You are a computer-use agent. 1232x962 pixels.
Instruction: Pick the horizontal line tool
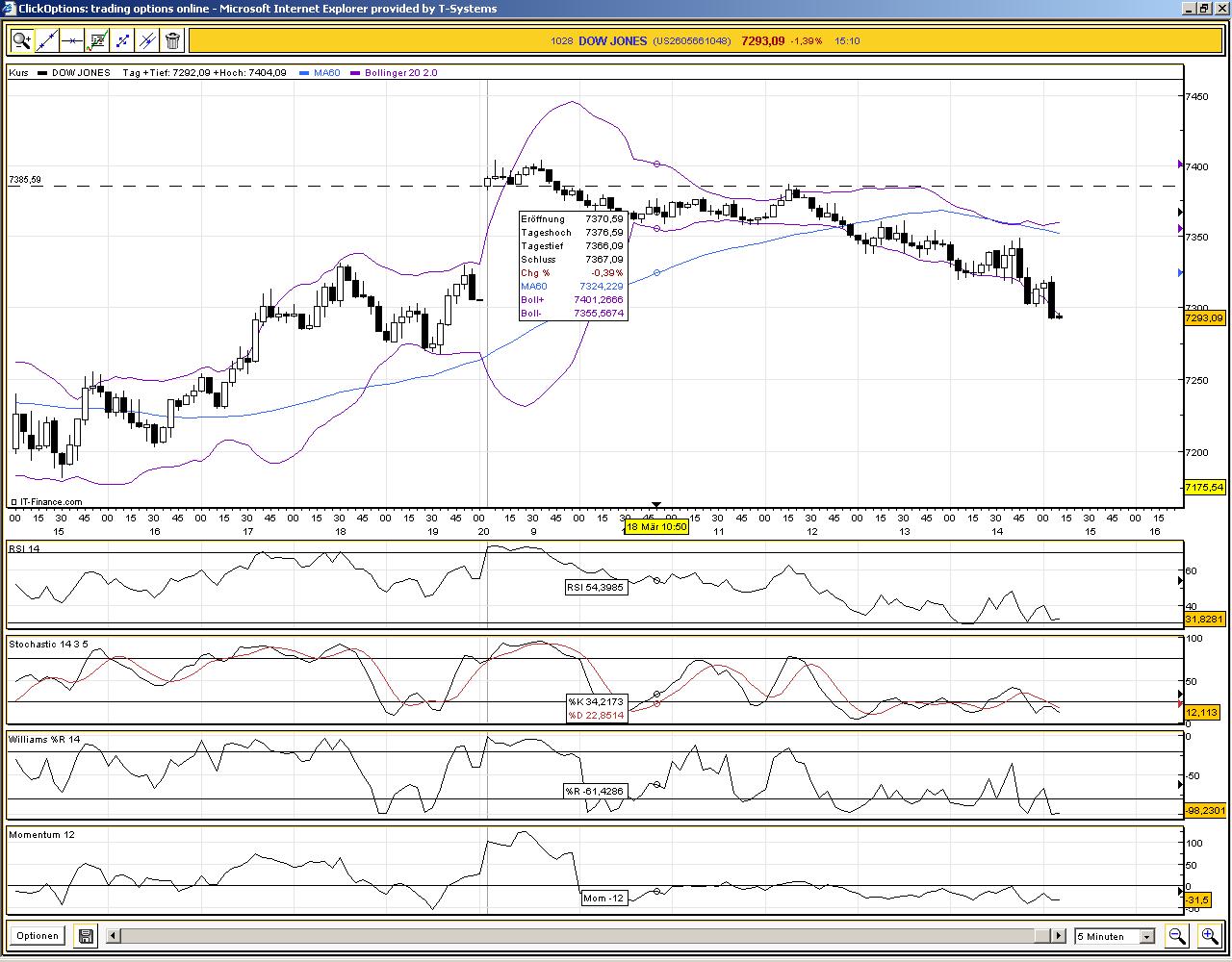click(71, 40)
